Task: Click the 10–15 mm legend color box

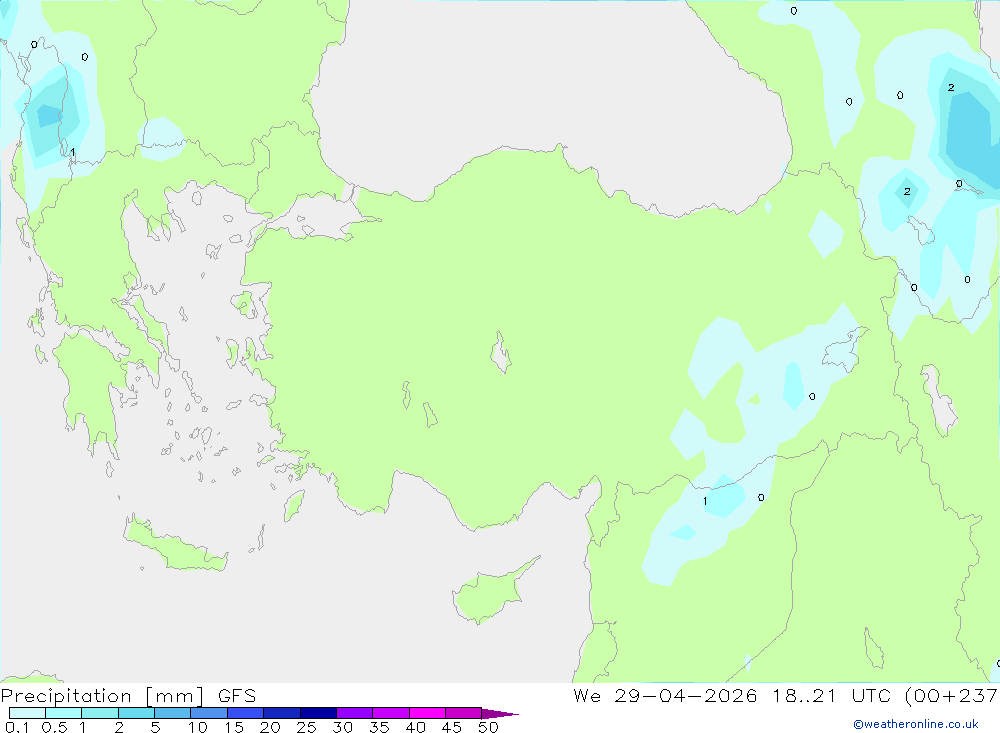Action: [209, 713]
